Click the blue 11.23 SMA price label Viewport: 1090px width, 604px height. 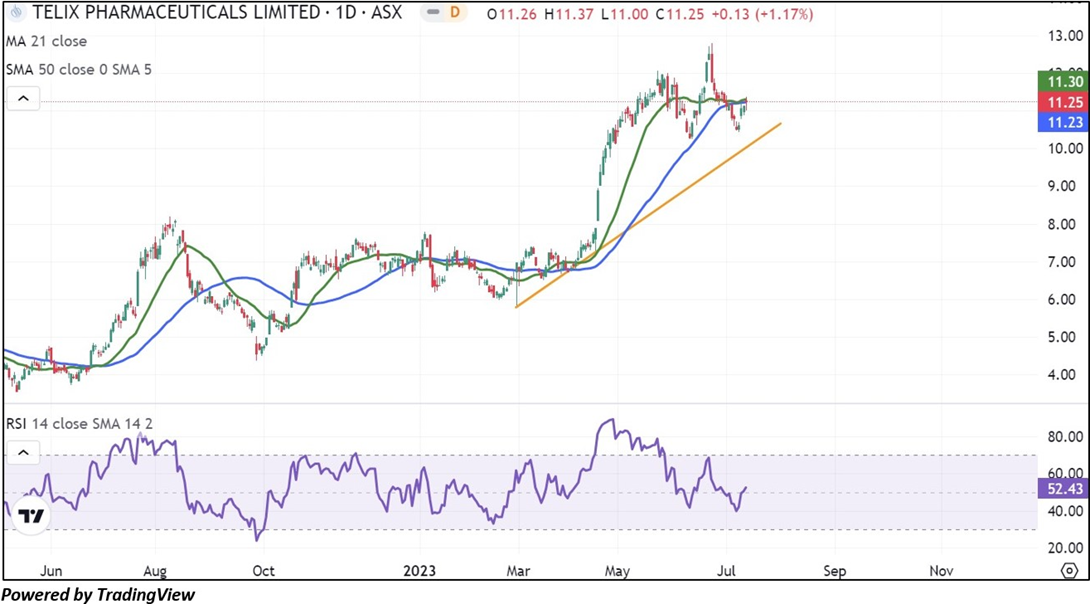coord(1063,122)
